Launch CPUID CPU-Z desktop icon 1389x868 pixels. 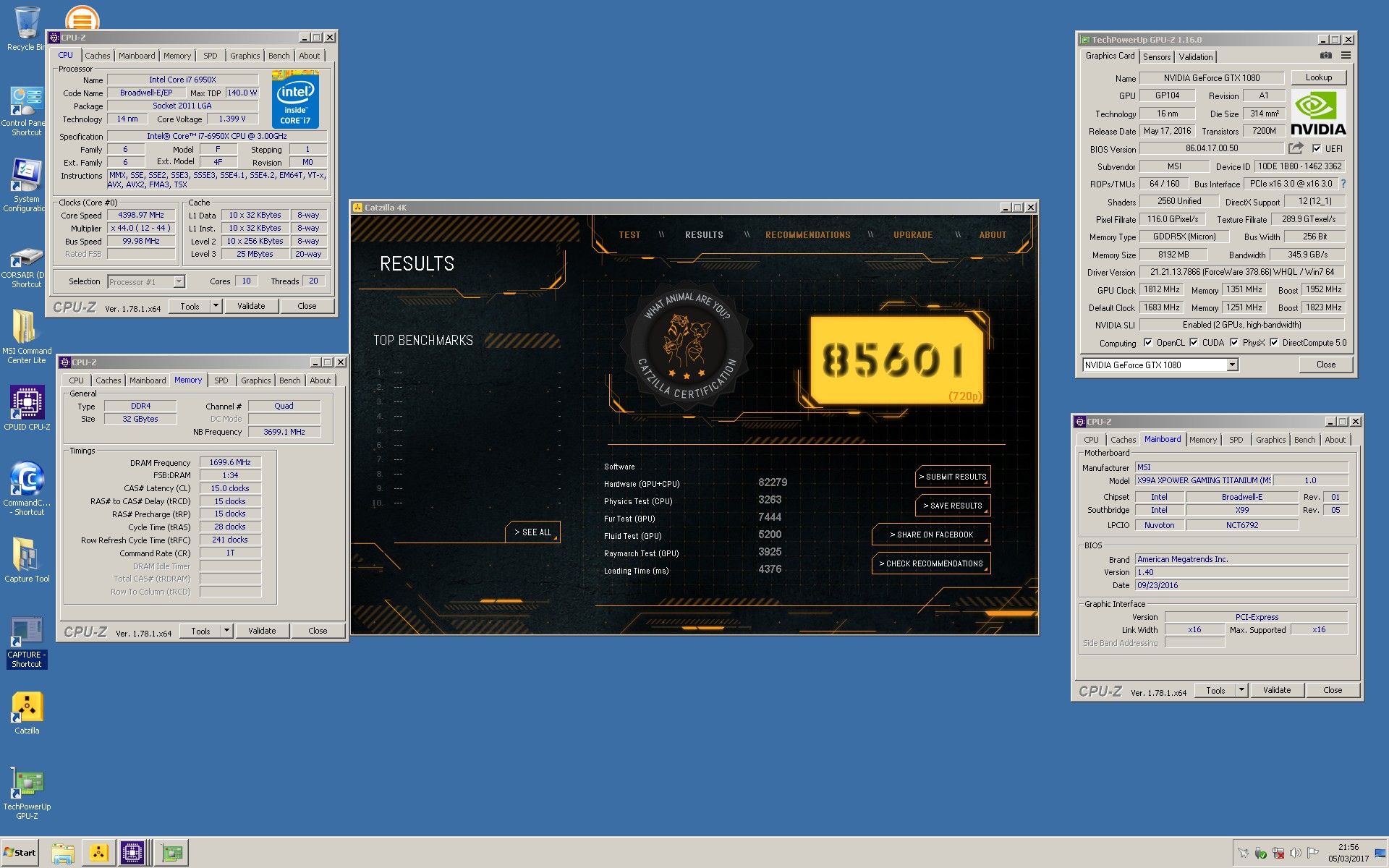[27, 408]
